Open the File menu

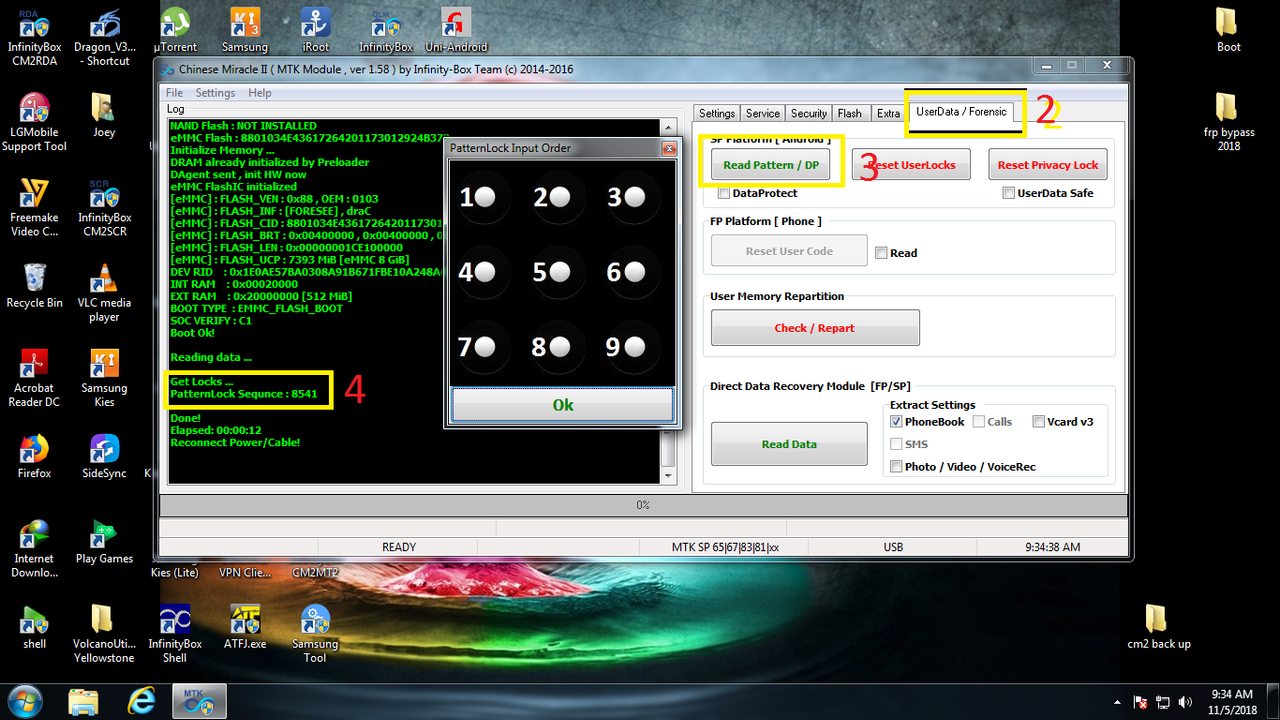175,93
